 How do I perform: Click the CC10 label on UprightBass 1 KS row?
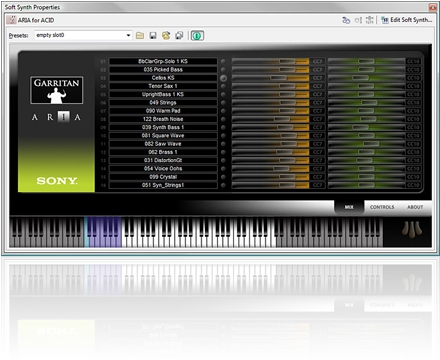(x=413, y=94)
